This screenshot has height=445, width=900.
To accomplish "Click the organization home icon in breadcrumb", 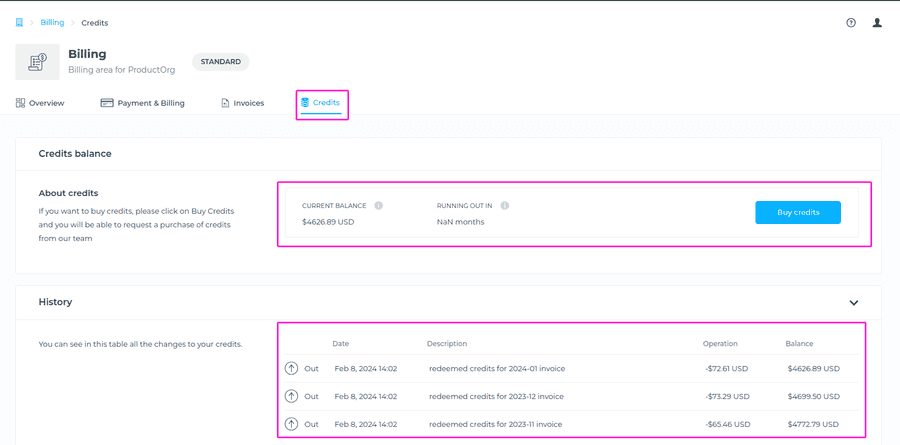I will pos(19,22).
